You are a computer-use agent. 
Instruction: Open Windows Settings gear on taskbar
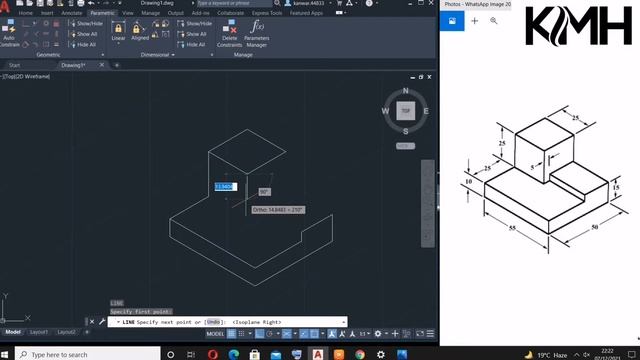pyautogui.click(x=380, y=354)
